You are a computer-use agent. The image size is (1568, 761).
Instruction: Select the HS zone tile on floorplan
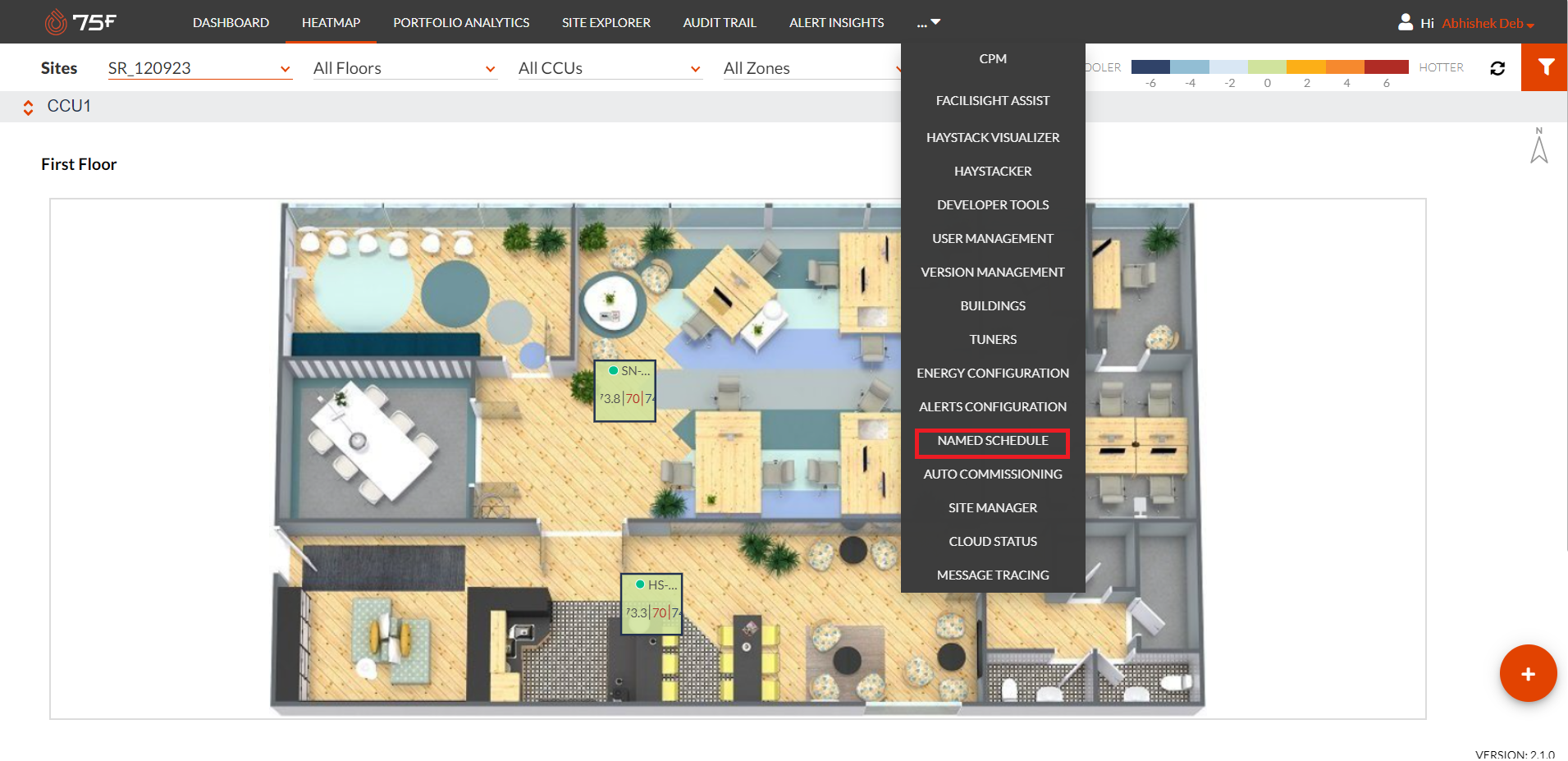pyautogui.click(x=651, y=604)
